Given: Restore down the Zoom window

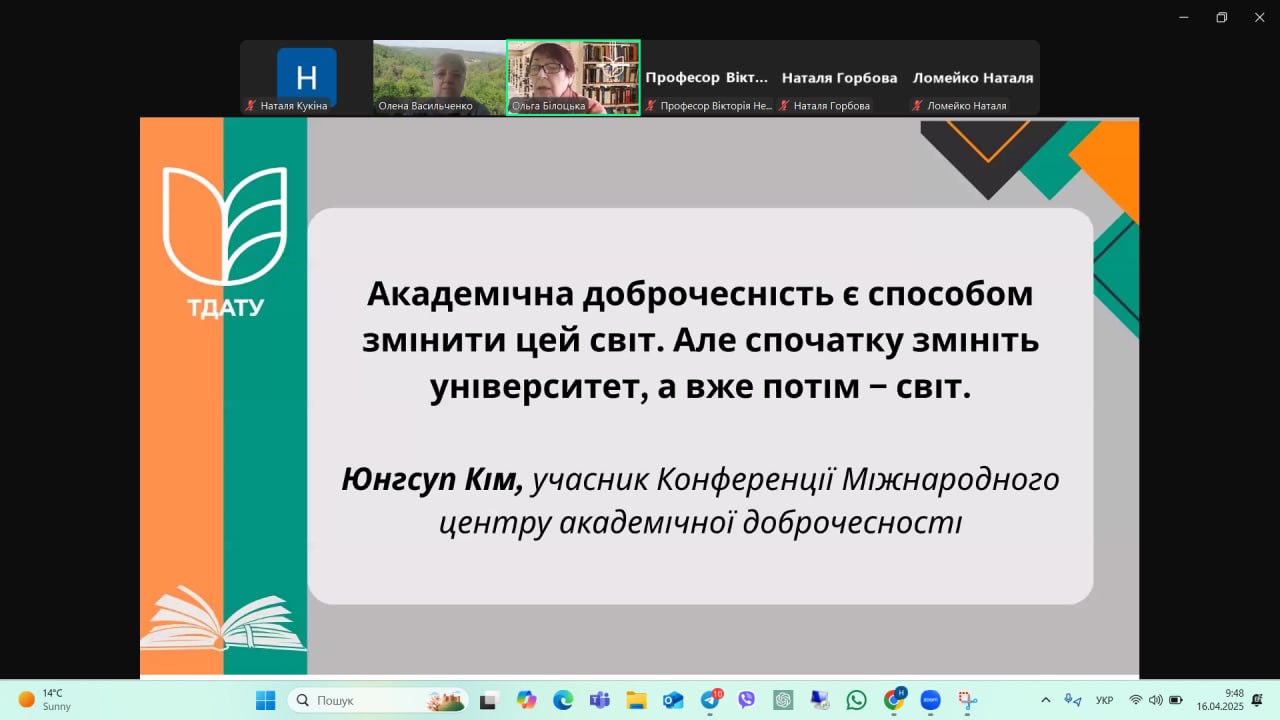Looking at the screenshot, I should (x=1221, y=17).
